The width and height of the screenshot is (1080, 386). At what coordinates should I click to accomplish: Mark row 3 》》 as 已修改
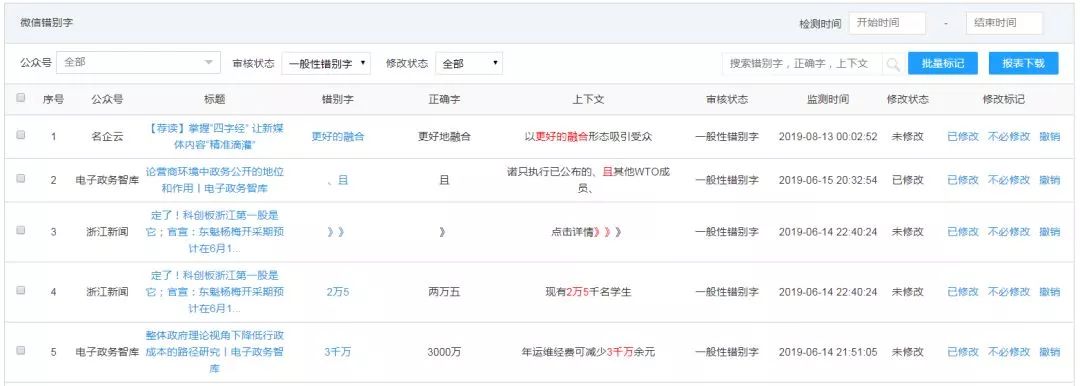pos(963,232)
